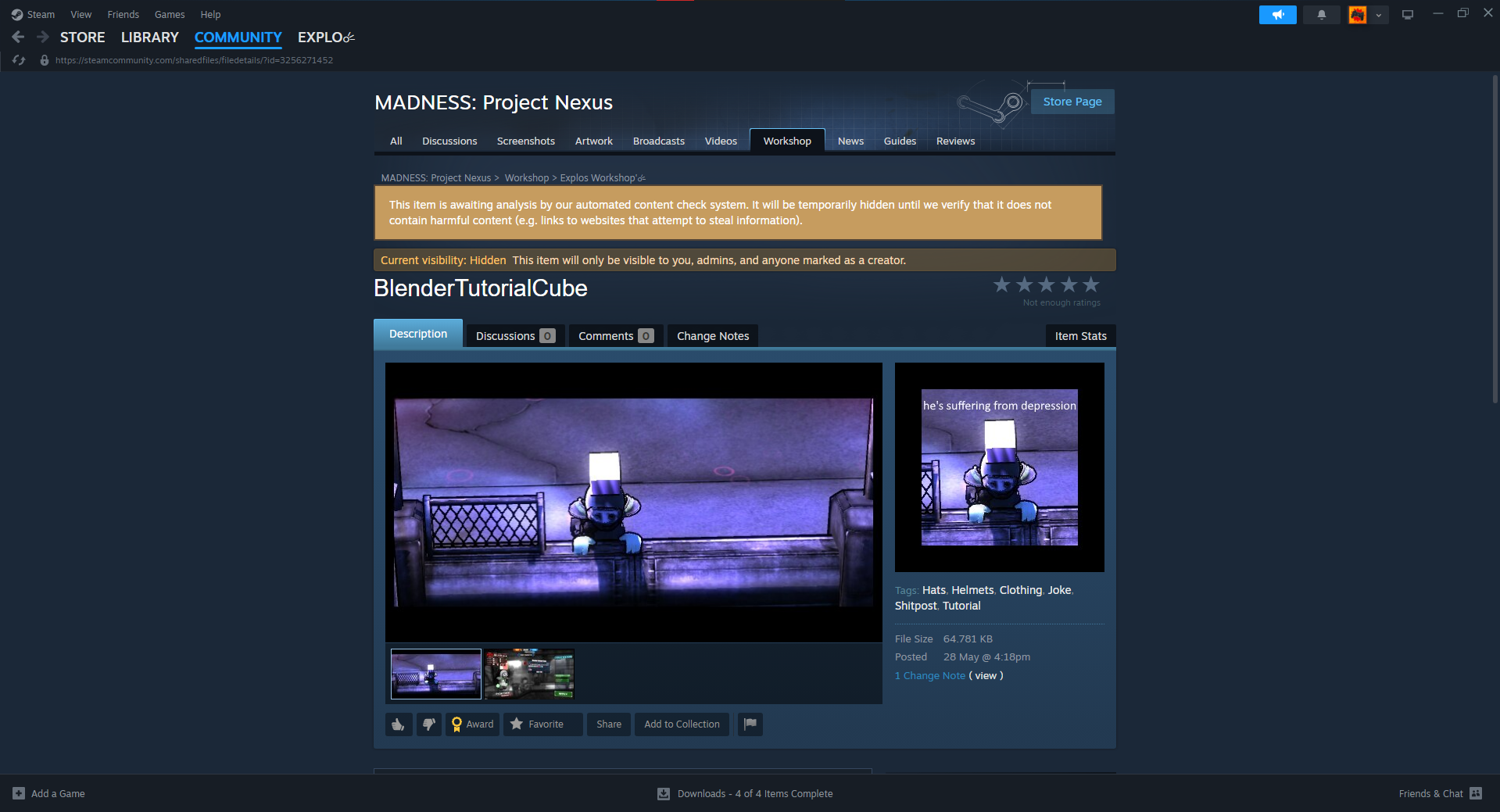Switch to the Artwork tab
The width and height of the screenshot is (1500, 812).
pyautogui.click(x=594, y=141)
